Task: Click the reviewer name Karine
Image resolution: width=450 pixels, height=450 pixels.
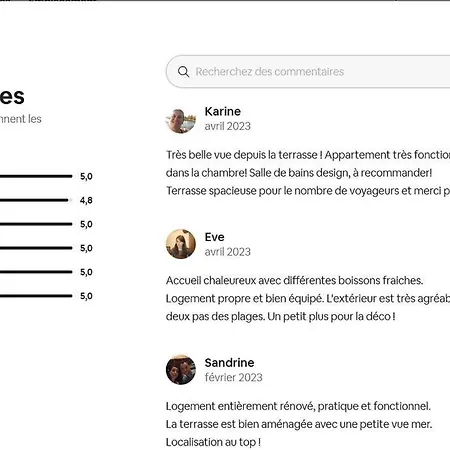Action: coord(223,111)
